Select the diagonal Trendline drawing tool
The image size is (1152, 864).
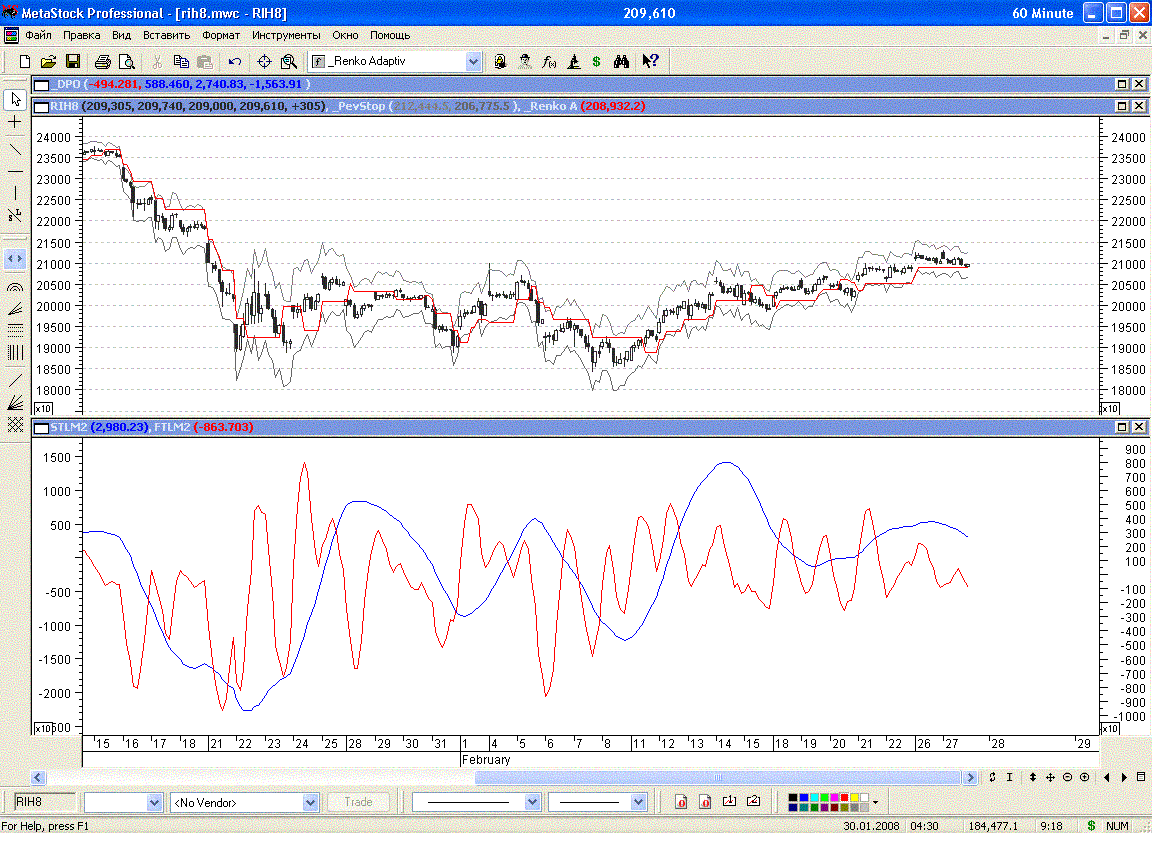pos(15,150)
